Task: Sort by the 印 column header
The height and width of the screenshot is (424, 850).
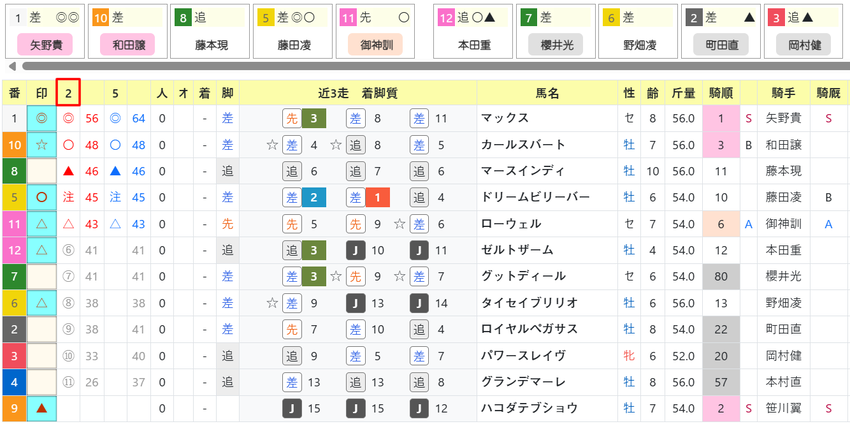Action: click(x=41, y=93)
